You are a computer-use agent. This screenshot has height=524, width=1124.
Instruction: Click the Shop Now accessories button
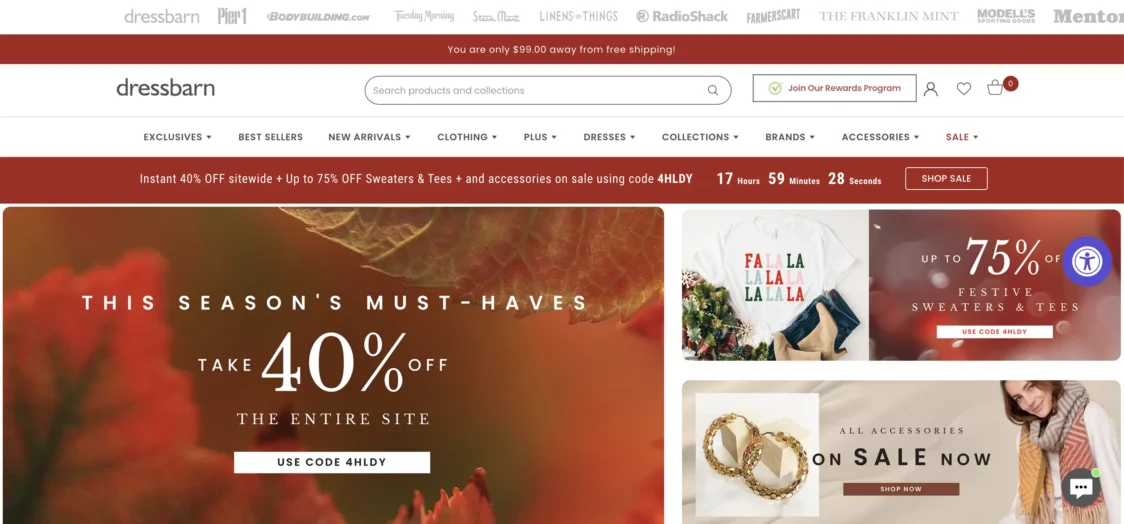tap(901, 489)
